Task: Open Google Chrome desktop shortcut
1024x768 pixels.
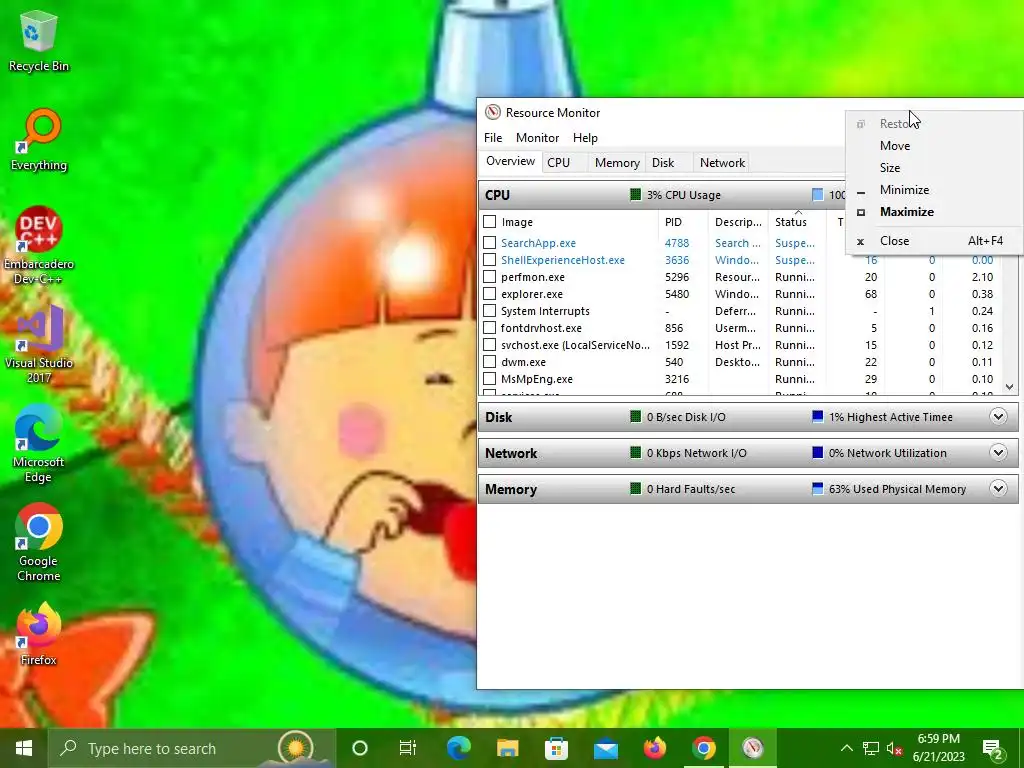Action: (x=39, y=543)
